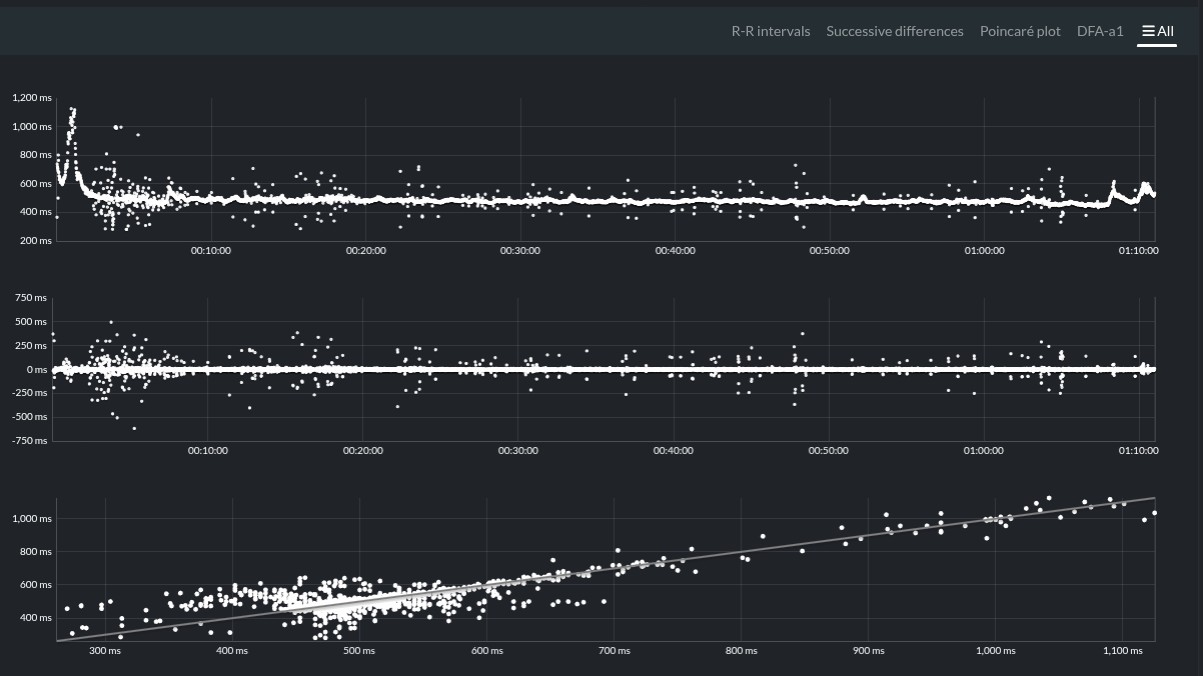Click the "0 ms" axis label
The width and height of the screenshot is (1203, 676).
38,370
